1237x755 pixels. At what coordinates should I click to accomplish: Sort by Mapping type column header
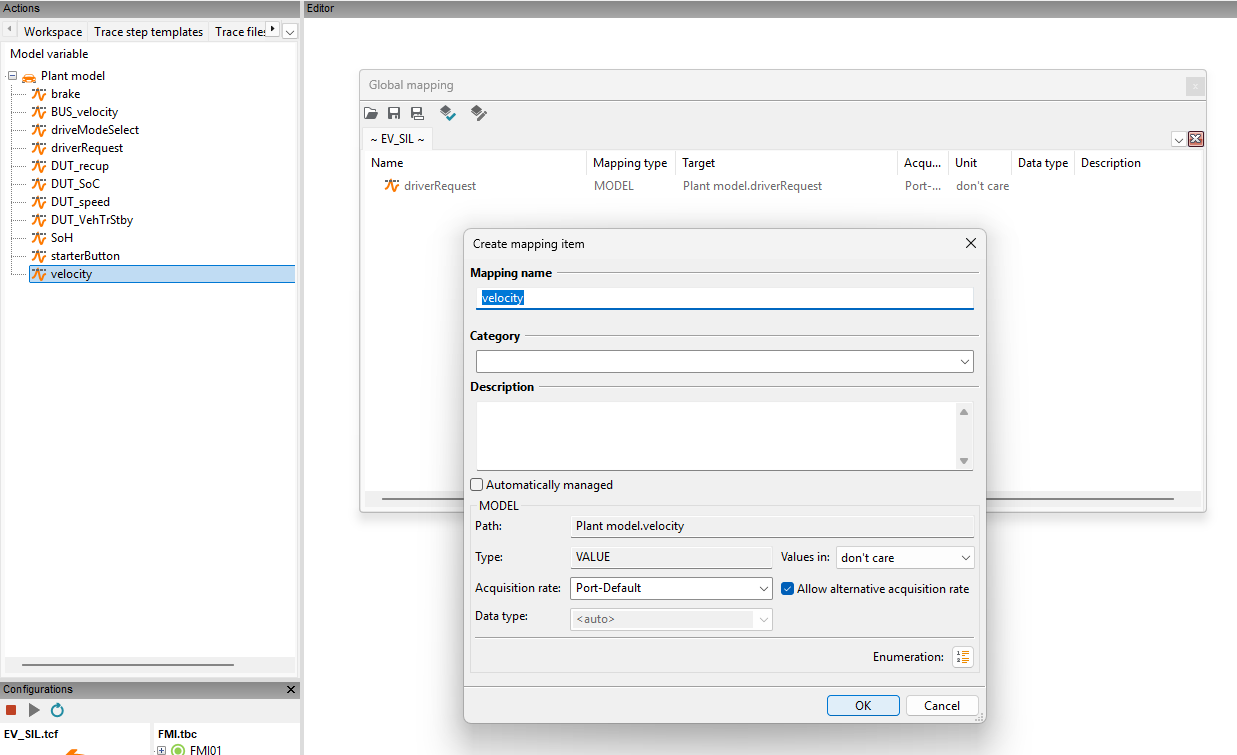point(630,163)
